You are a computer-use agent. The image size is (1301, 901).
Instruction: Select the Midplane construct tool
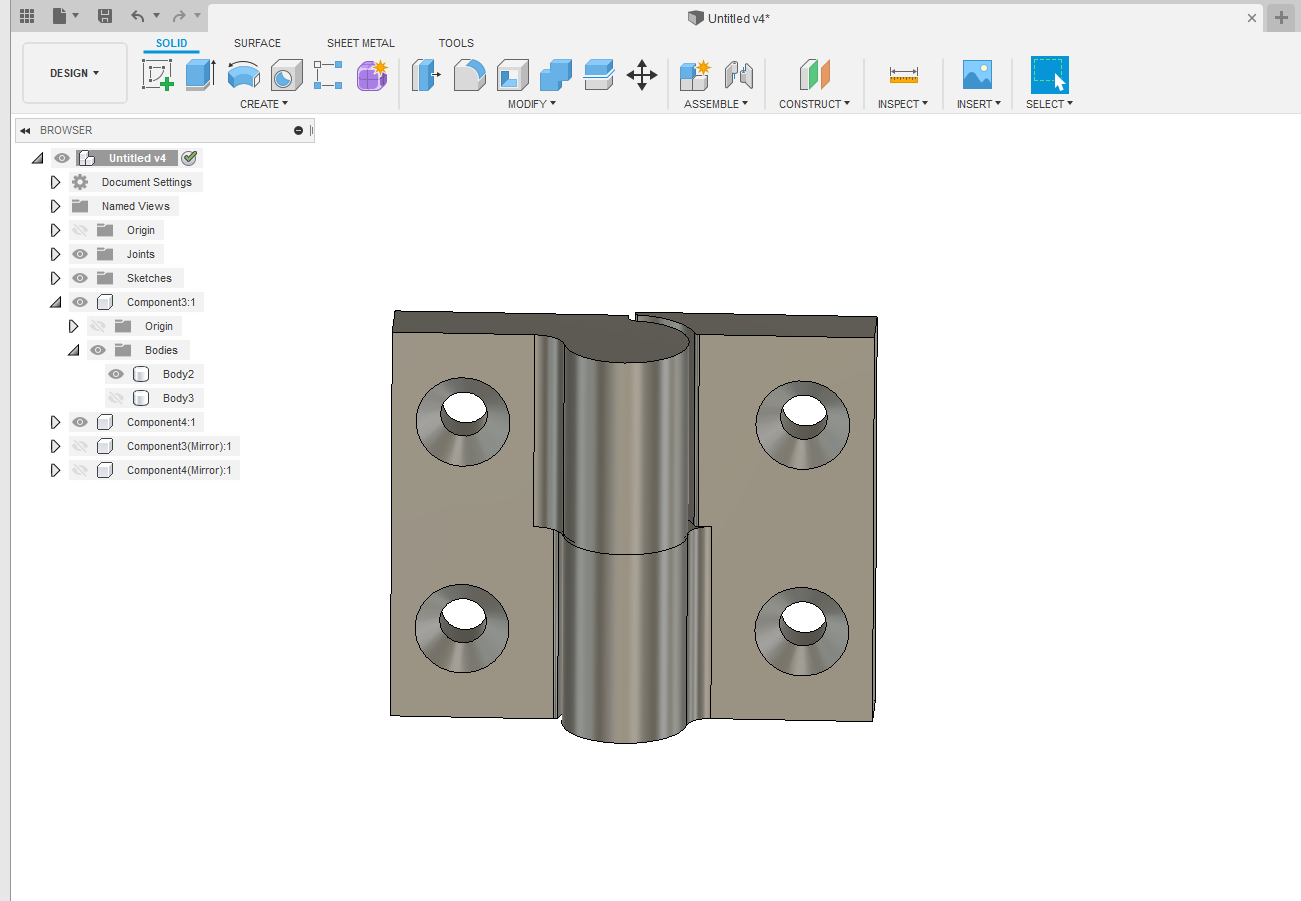[815, 75]
